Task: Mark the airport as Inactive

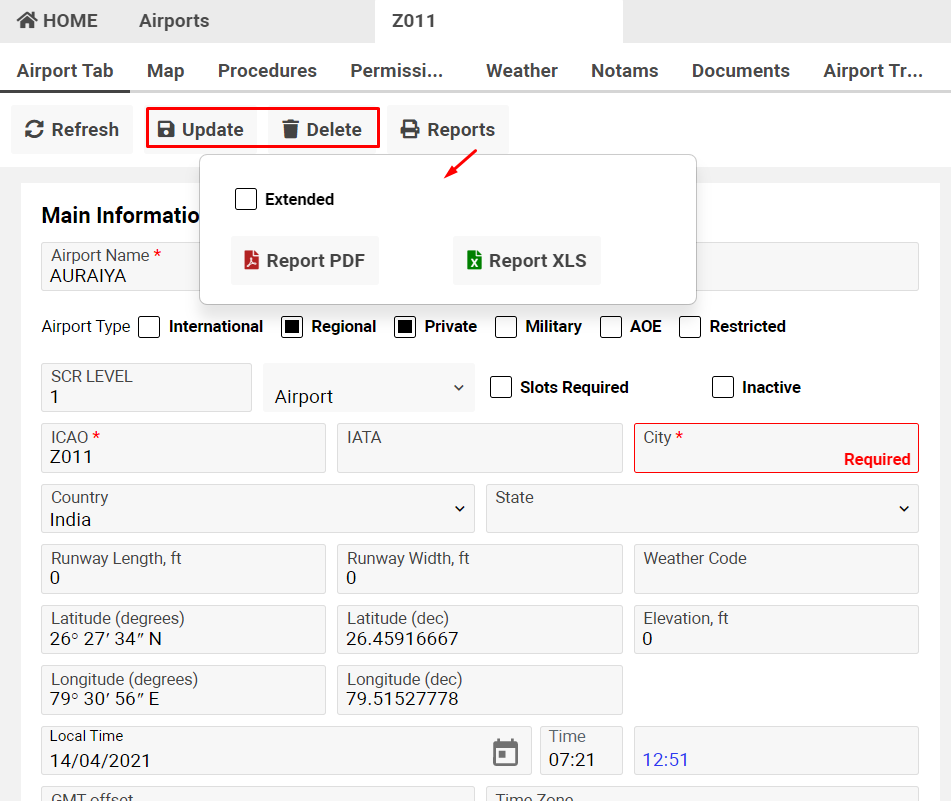Action: (x=723, y=387)
